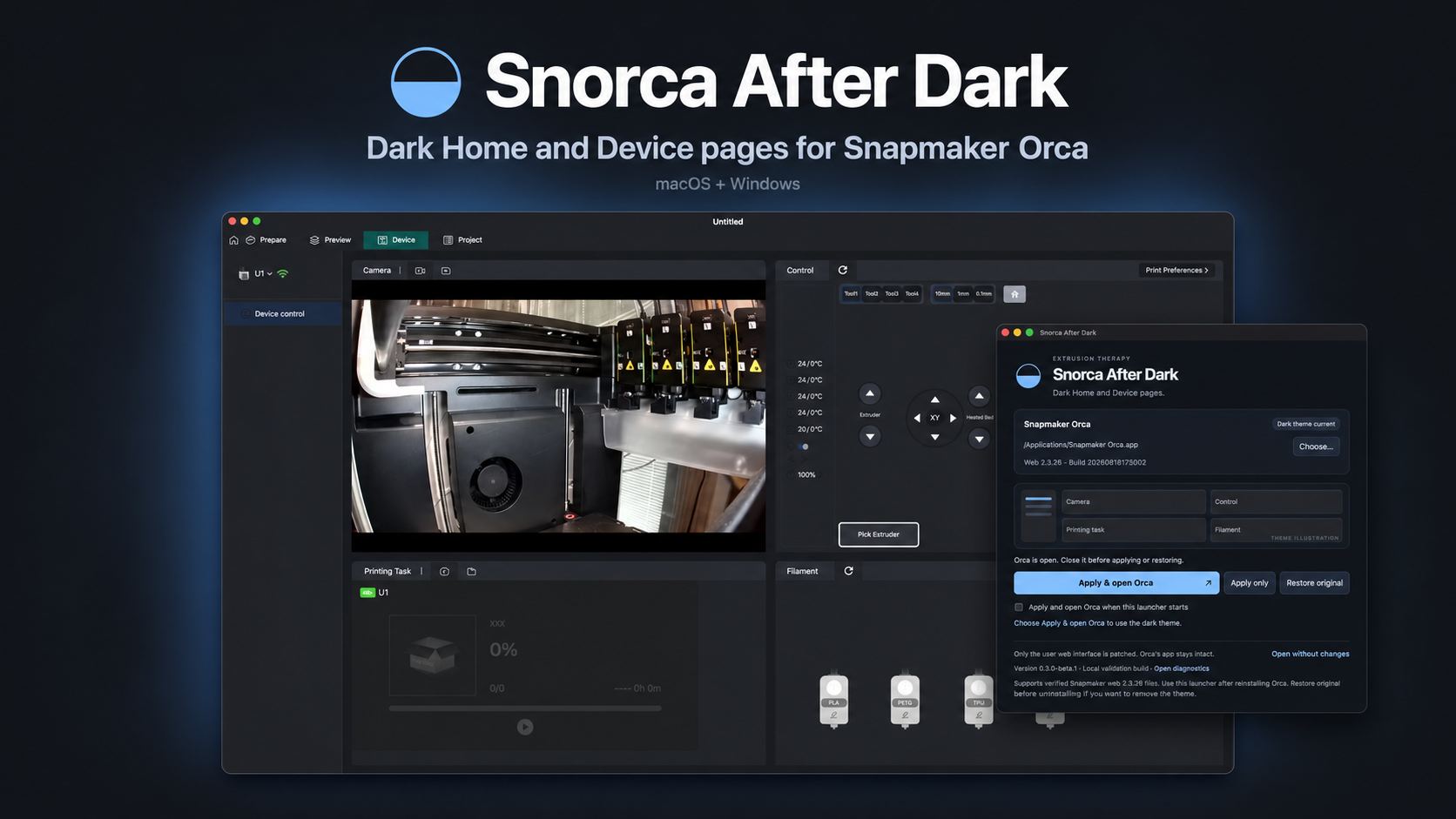Switch to the Prepare tab
The width and height of the screenshot is (1456, 819).
point(266,240)
